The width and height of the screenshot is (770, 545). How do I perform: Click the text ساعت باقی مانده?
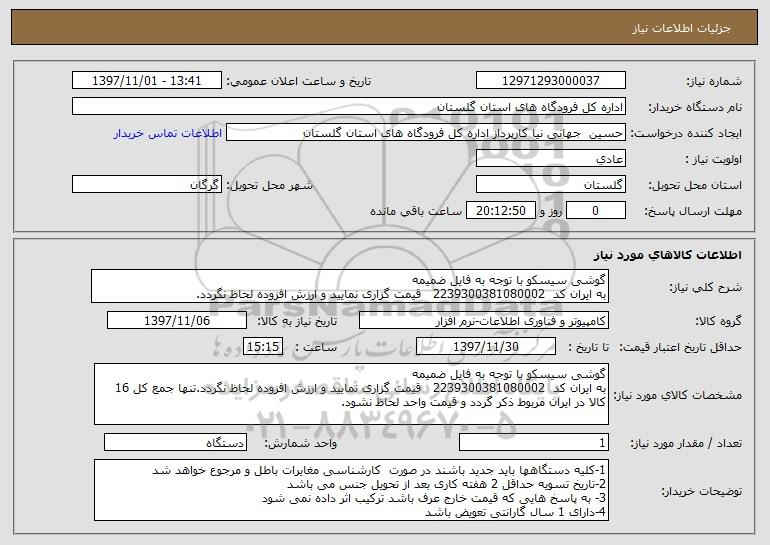point(416,211)
